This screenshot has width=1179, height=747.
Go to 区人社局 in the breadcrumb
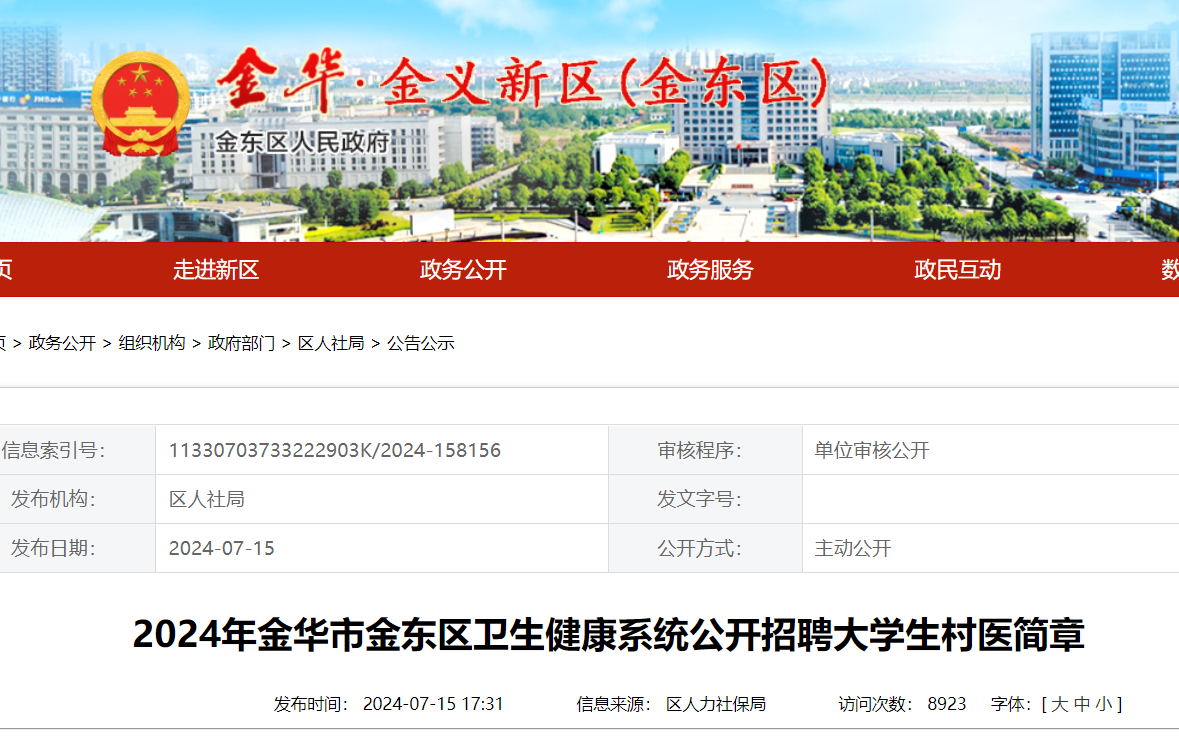331,343
